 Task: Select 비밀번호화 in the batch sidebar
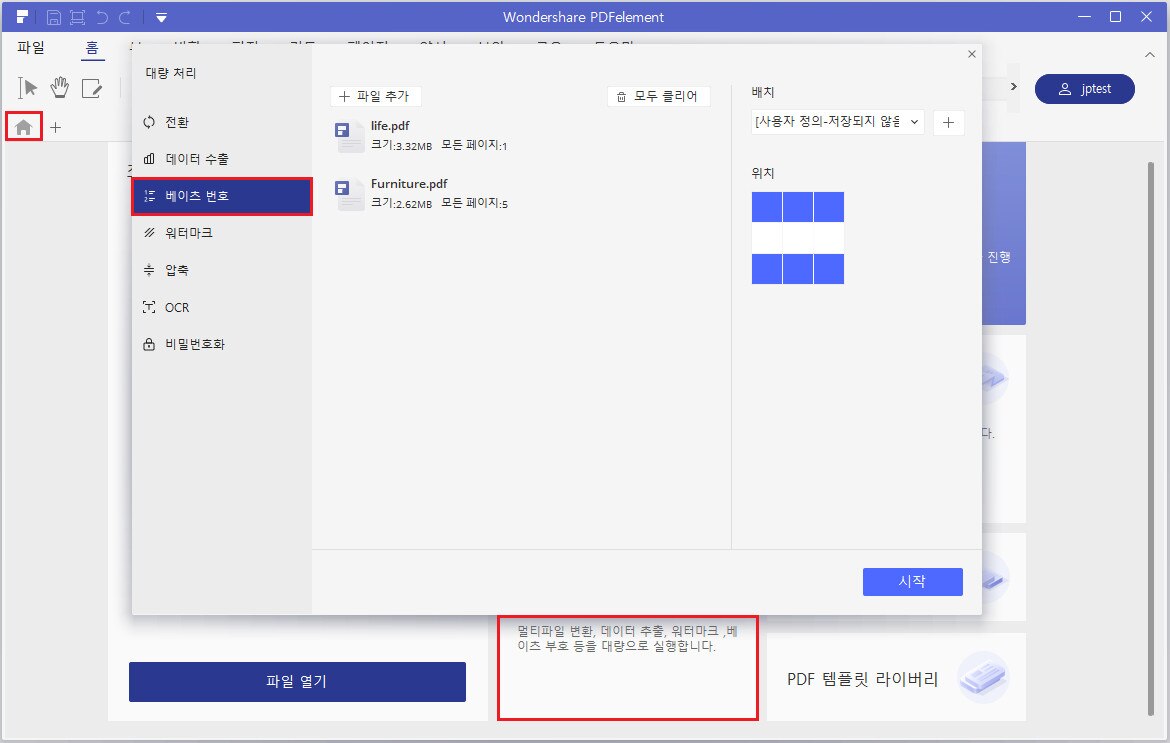click(222, 344)
